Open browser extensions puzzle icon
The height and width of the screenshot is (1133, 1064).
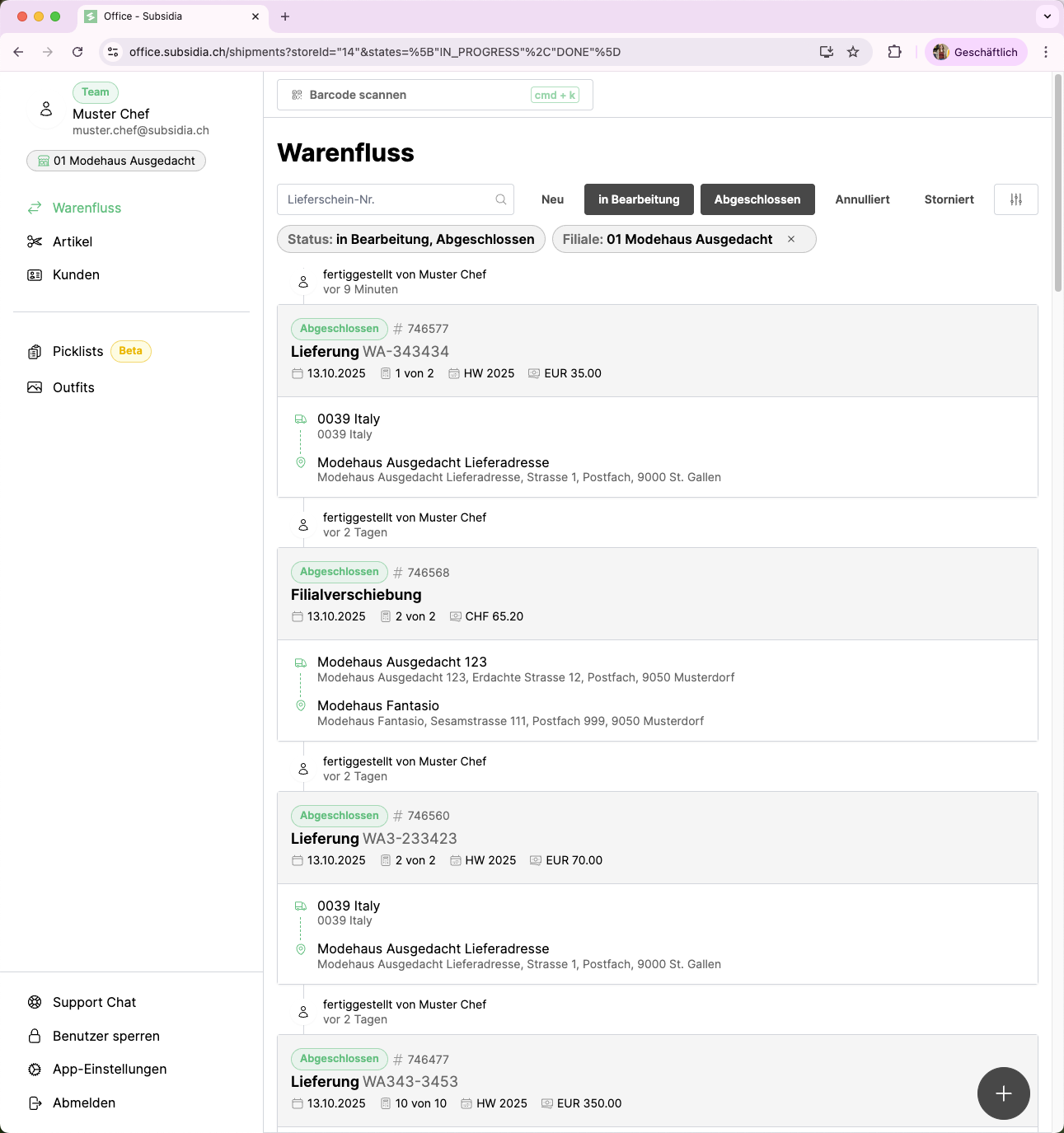point(894,52)
